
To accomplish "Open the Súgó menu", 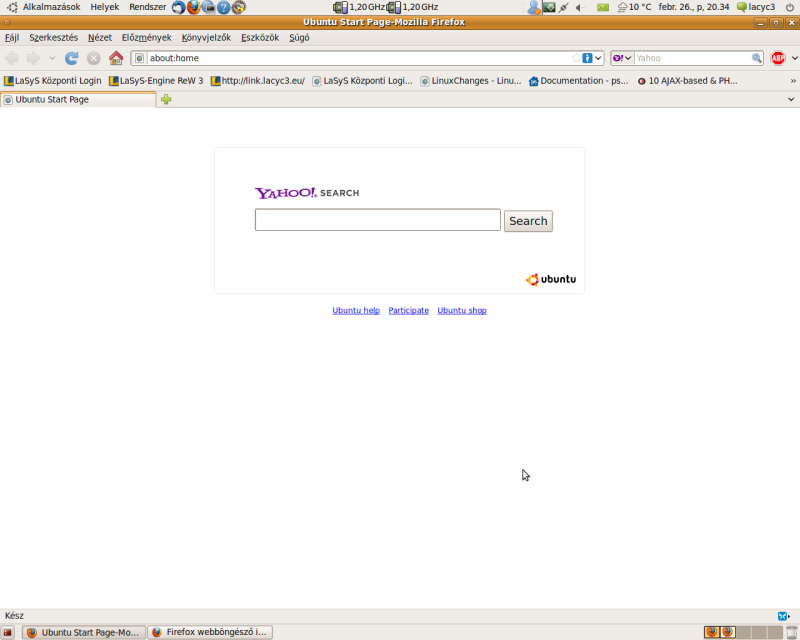I will [x=299, y=38].
